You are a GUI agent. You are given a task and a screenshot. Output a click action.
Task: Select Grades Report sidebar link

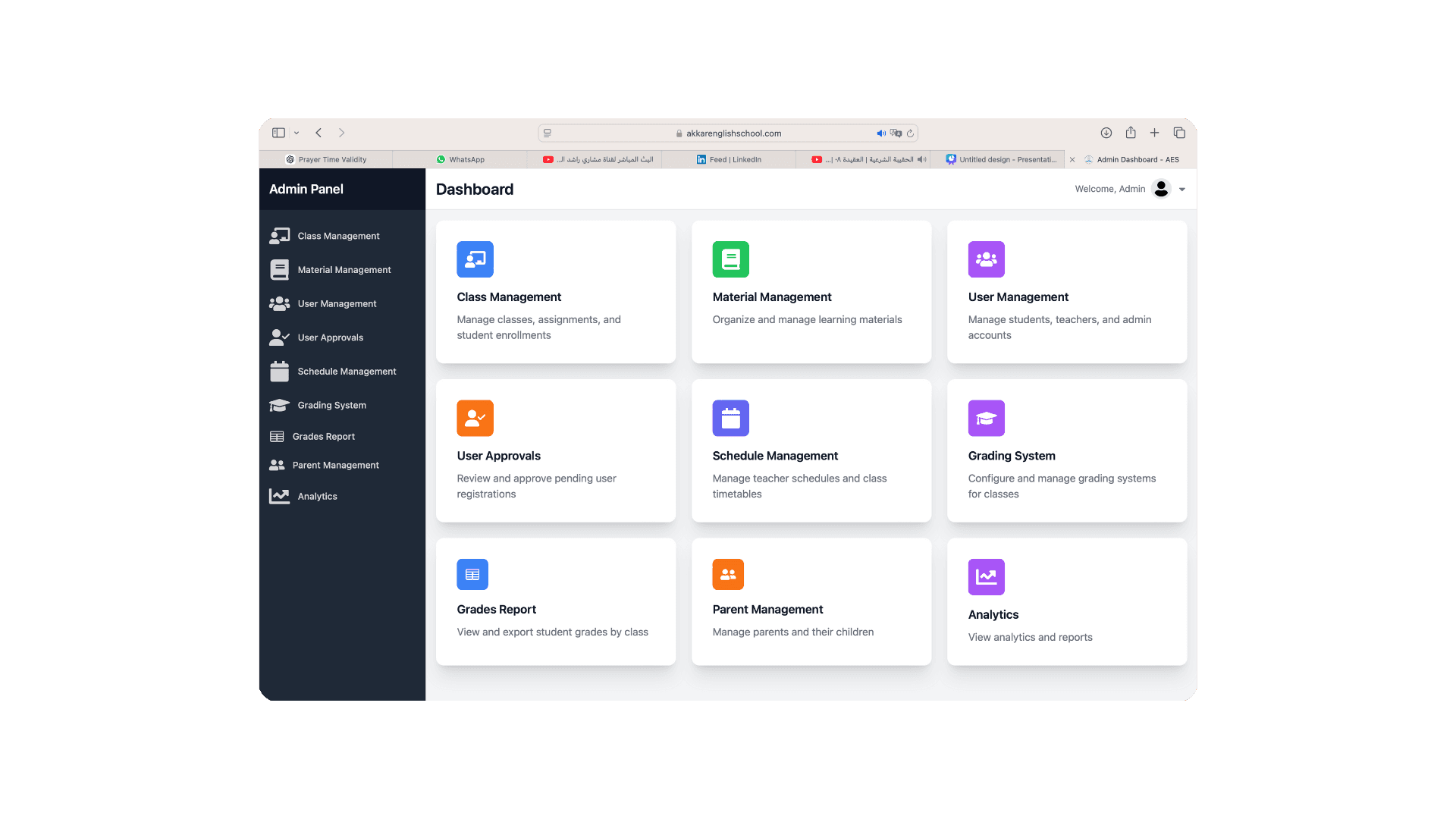click(323, 436)
